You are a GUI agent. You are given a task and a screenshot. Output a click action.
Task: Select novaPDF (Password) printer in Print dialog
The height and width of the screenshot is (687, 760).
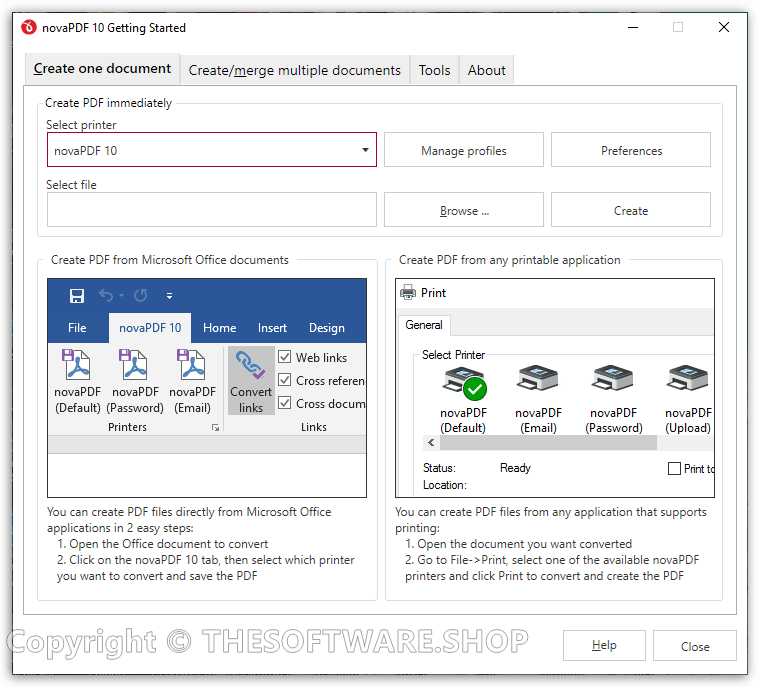click(x=613, y=400)
